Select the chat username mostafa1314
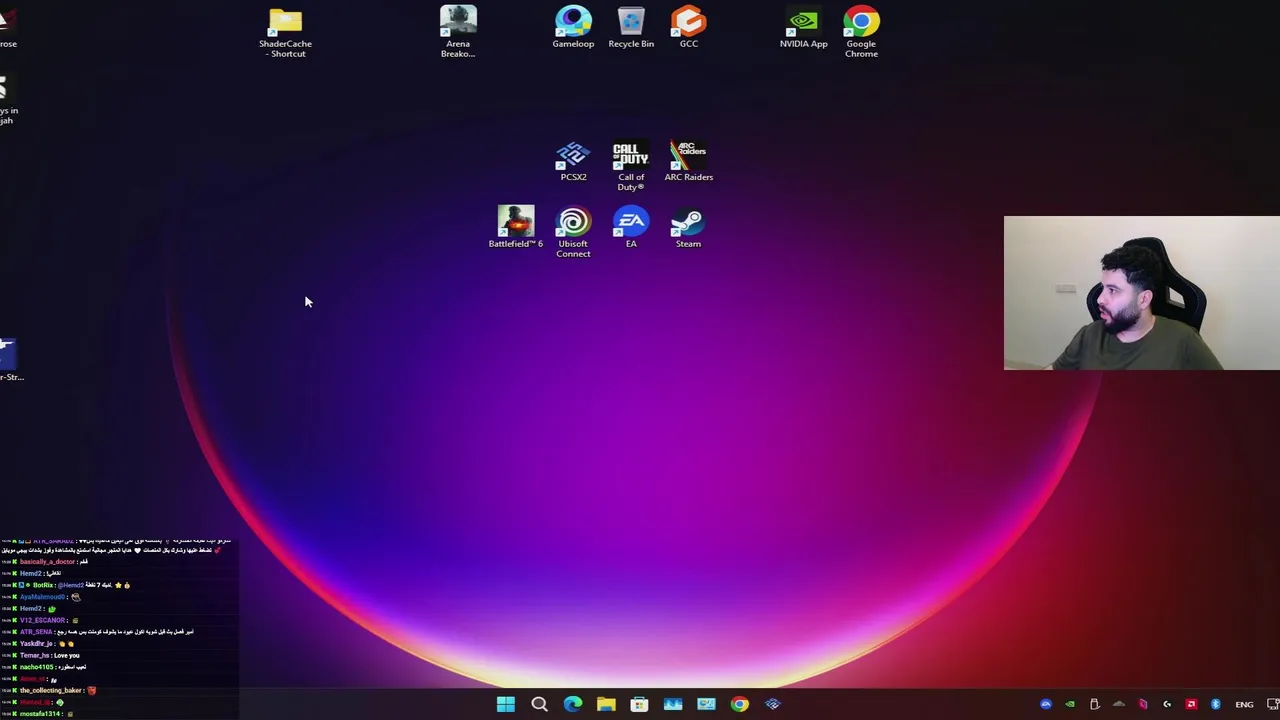The height and width of the screenshot is (720, 1280). [40, 714]
